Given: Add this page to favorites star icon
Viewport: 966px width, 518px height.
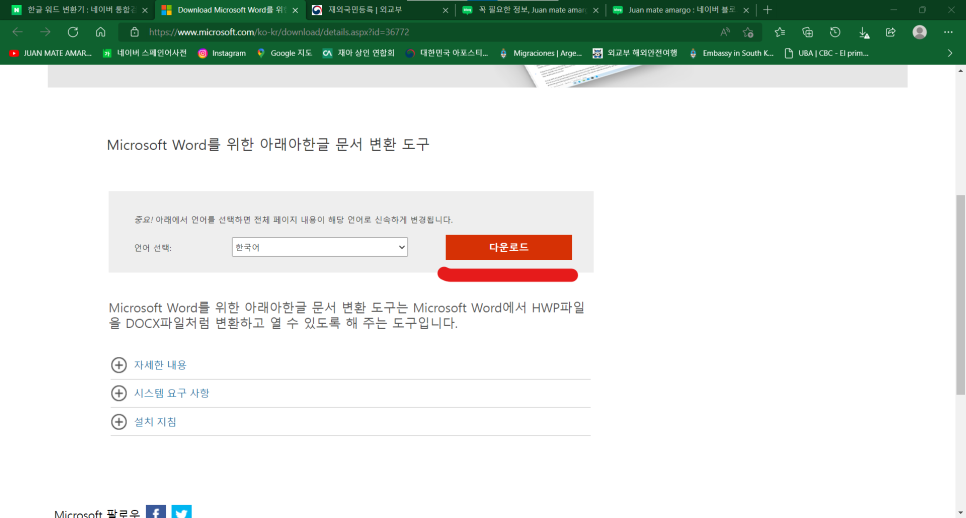Looking at the screenshot, I should [x=748, y=32].
